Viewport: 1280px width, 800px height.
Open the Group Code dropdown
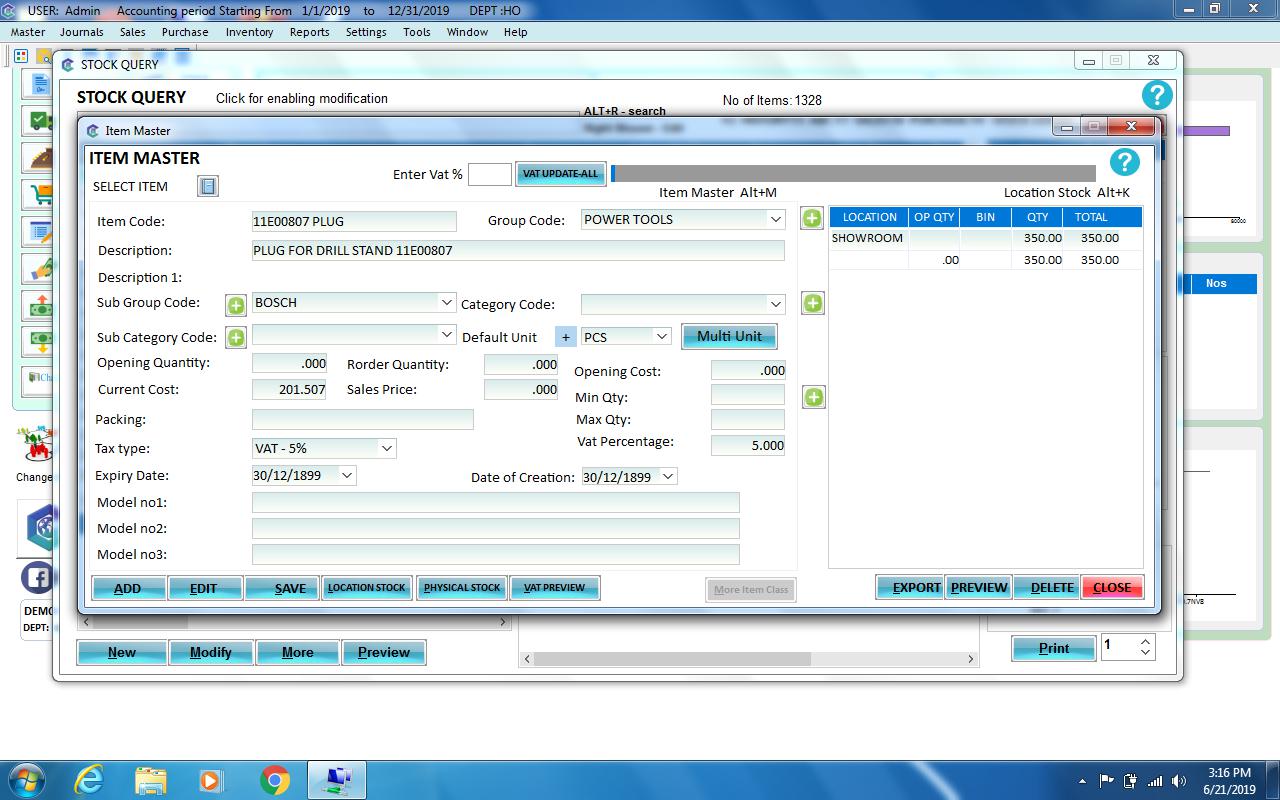tap(776, 219)
